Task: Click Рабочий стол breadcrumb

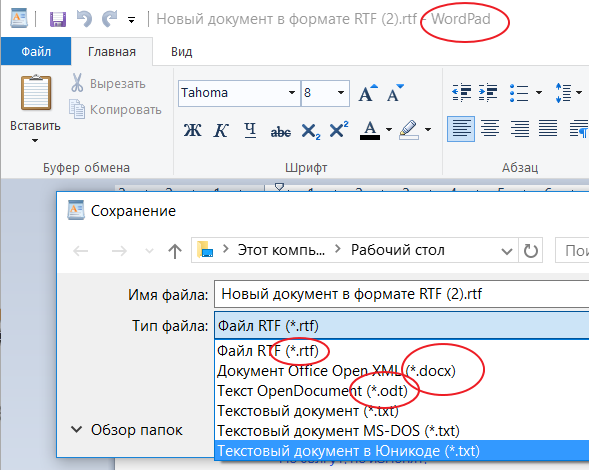Action: (x=398, y=250)
